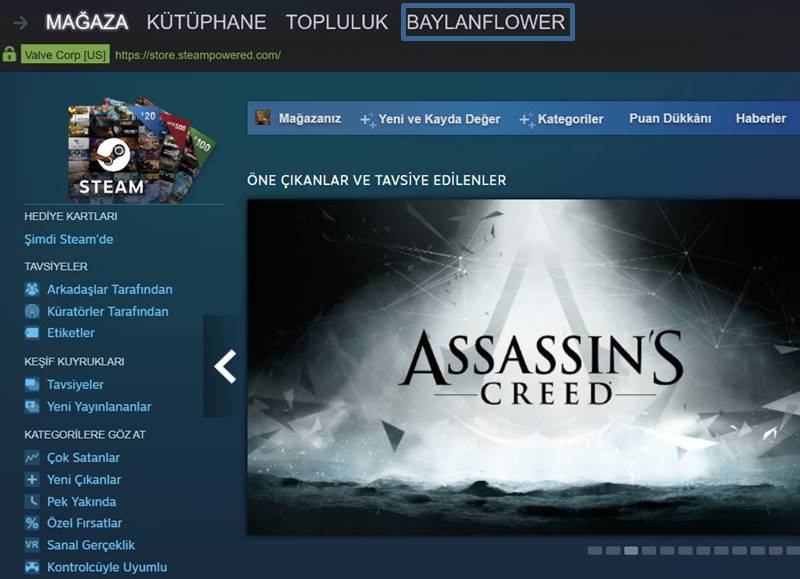
Task: Click the Sanal Gerçeklik VR icon
Action: (x=32, y=545)
